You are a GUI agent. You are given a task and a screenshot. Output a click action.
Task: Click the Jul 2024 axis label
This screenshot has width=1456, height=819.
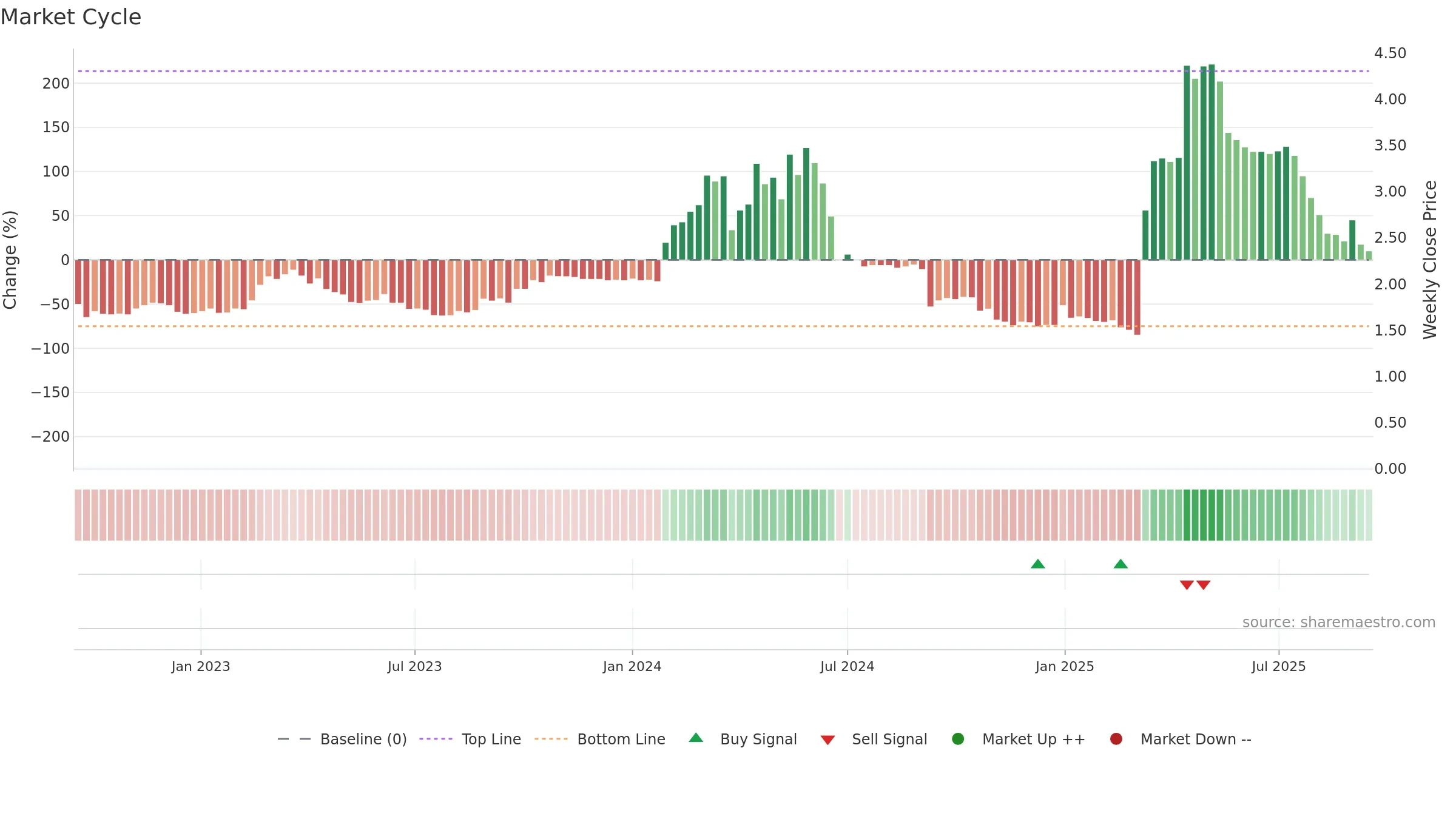pos(848,667)
